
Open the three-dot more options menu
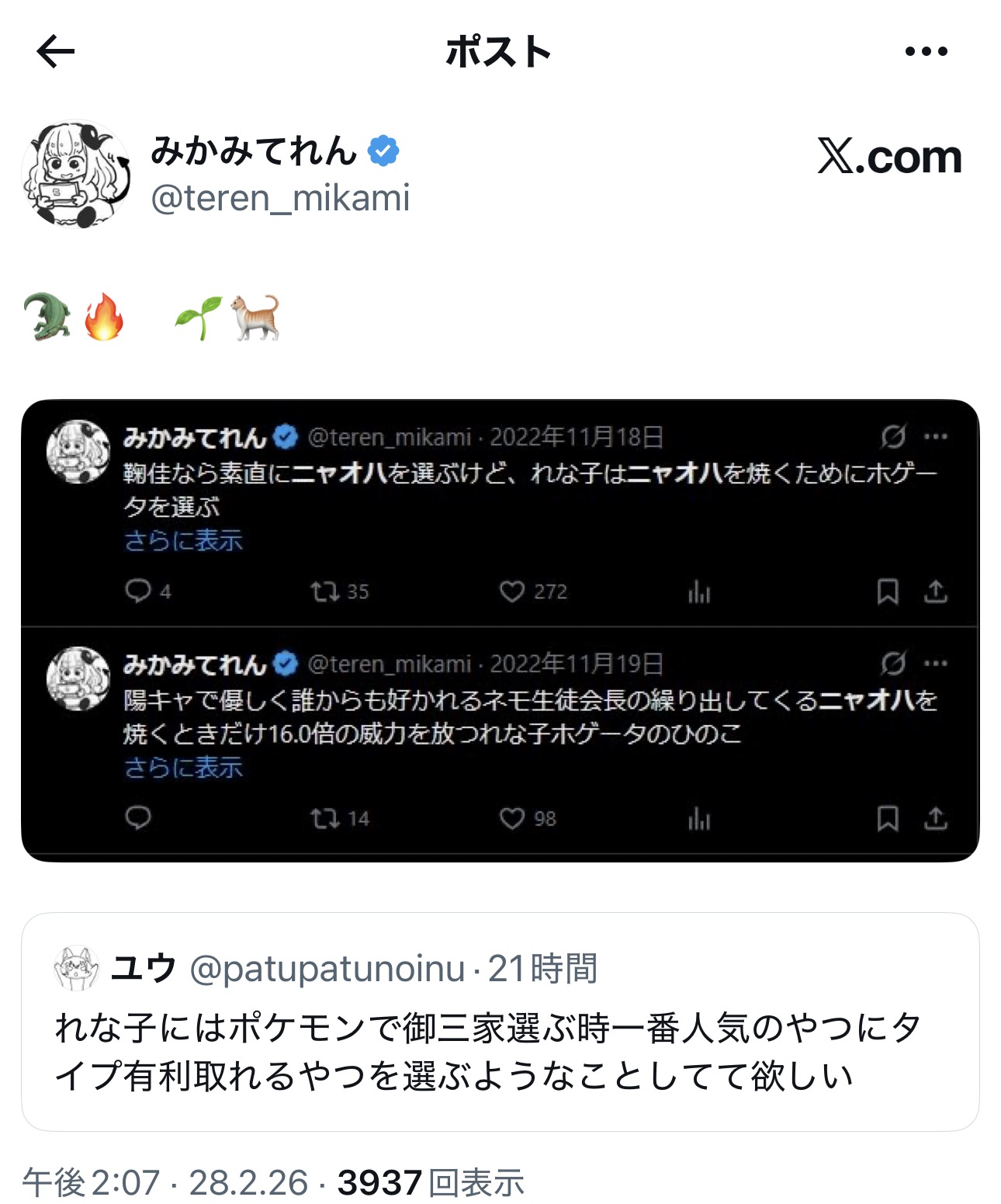click(x=926, y=52)
